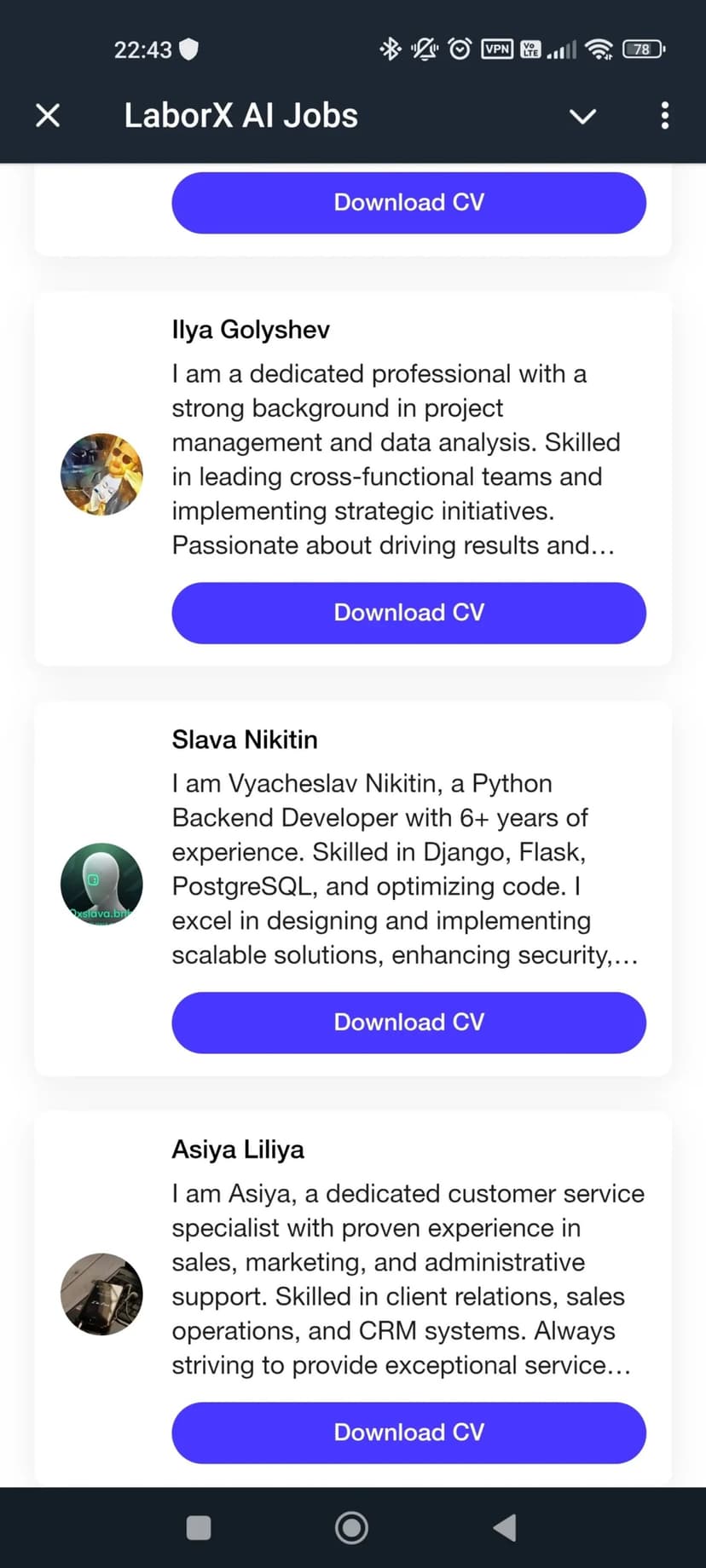The image size is (706, 1568).
Task: Expand the chevron dropdown in header
Action: tap(582, 116)
